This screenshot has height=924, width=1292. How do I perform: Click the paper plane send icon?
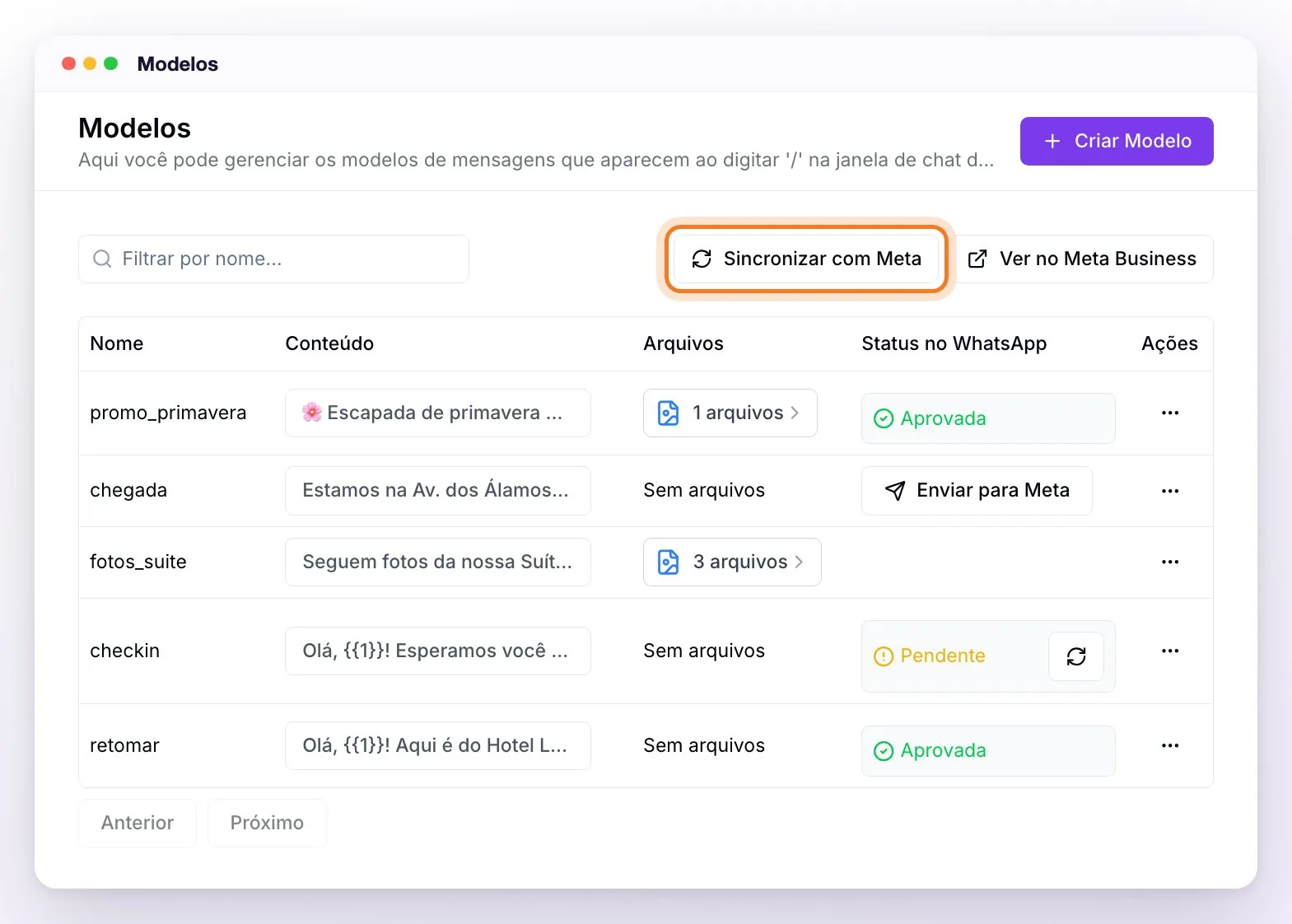tap(895, 491)
